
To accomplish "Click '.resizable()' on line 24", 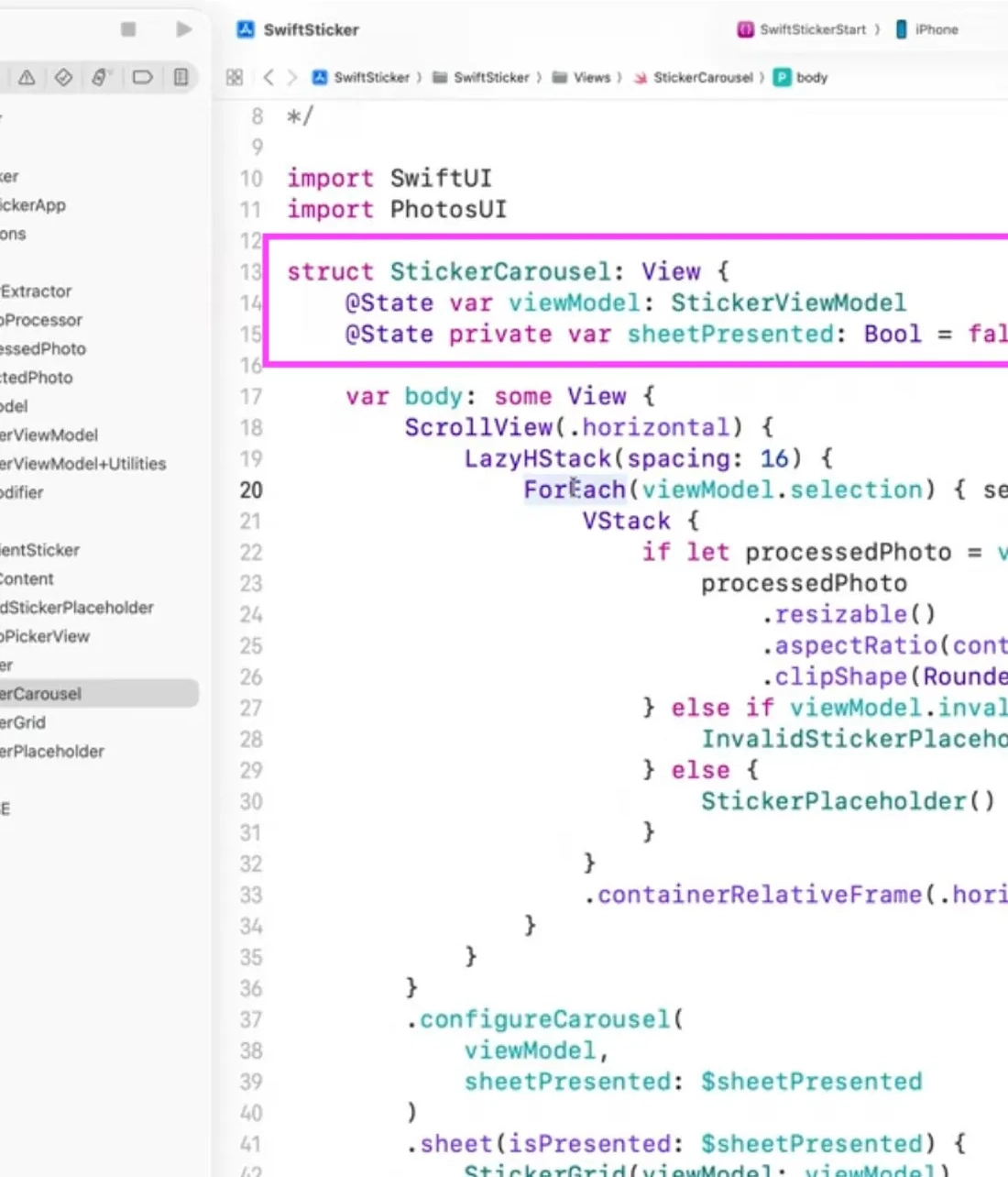I will [848, 614].
